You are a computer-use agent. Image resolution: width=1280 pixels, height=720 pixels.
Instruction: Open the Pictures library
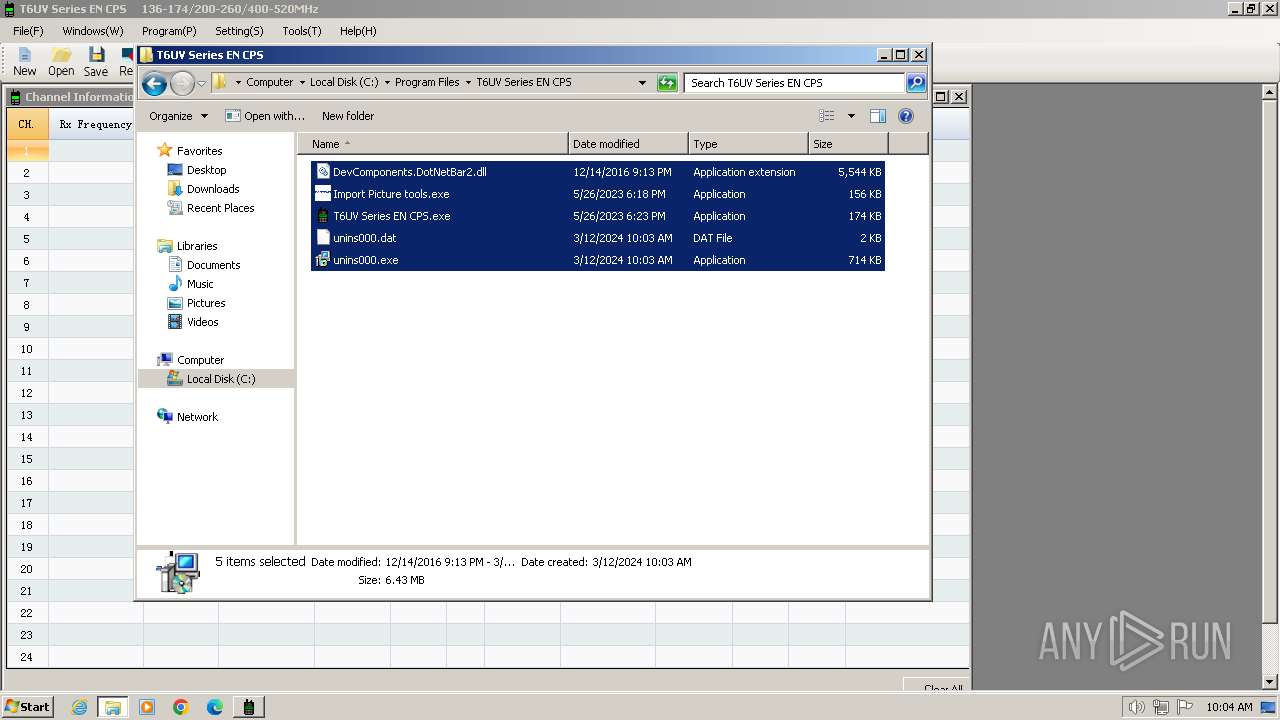tap(206, 303)
